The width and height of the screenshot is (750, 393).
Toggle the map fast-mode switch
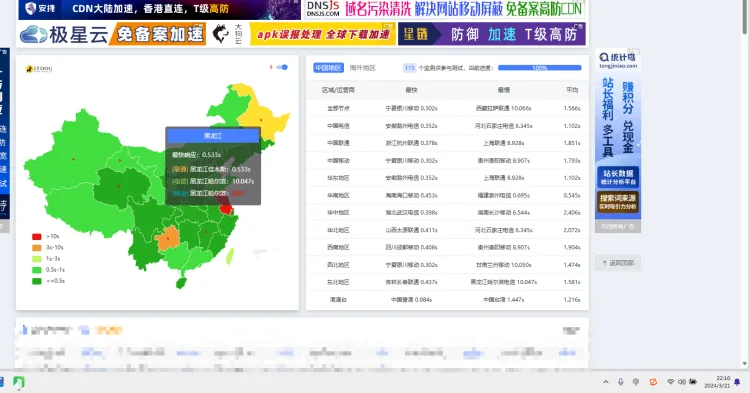(x=283, y=67)
